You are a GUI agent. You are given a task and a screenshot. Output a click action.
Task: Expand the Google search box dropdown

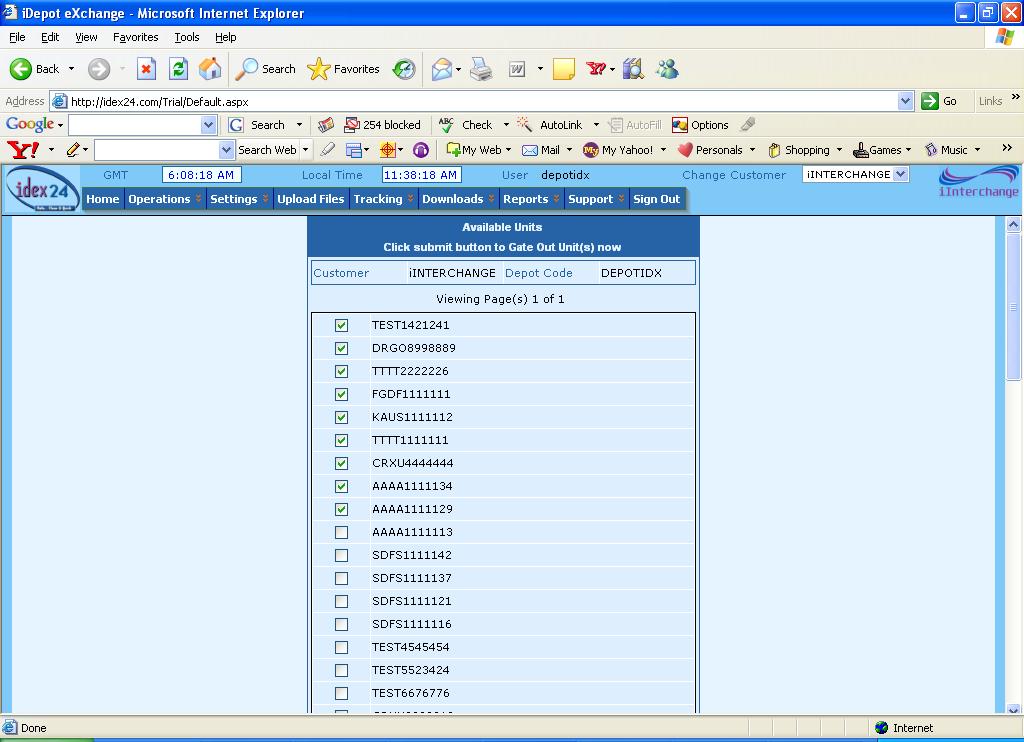(208, 125)
